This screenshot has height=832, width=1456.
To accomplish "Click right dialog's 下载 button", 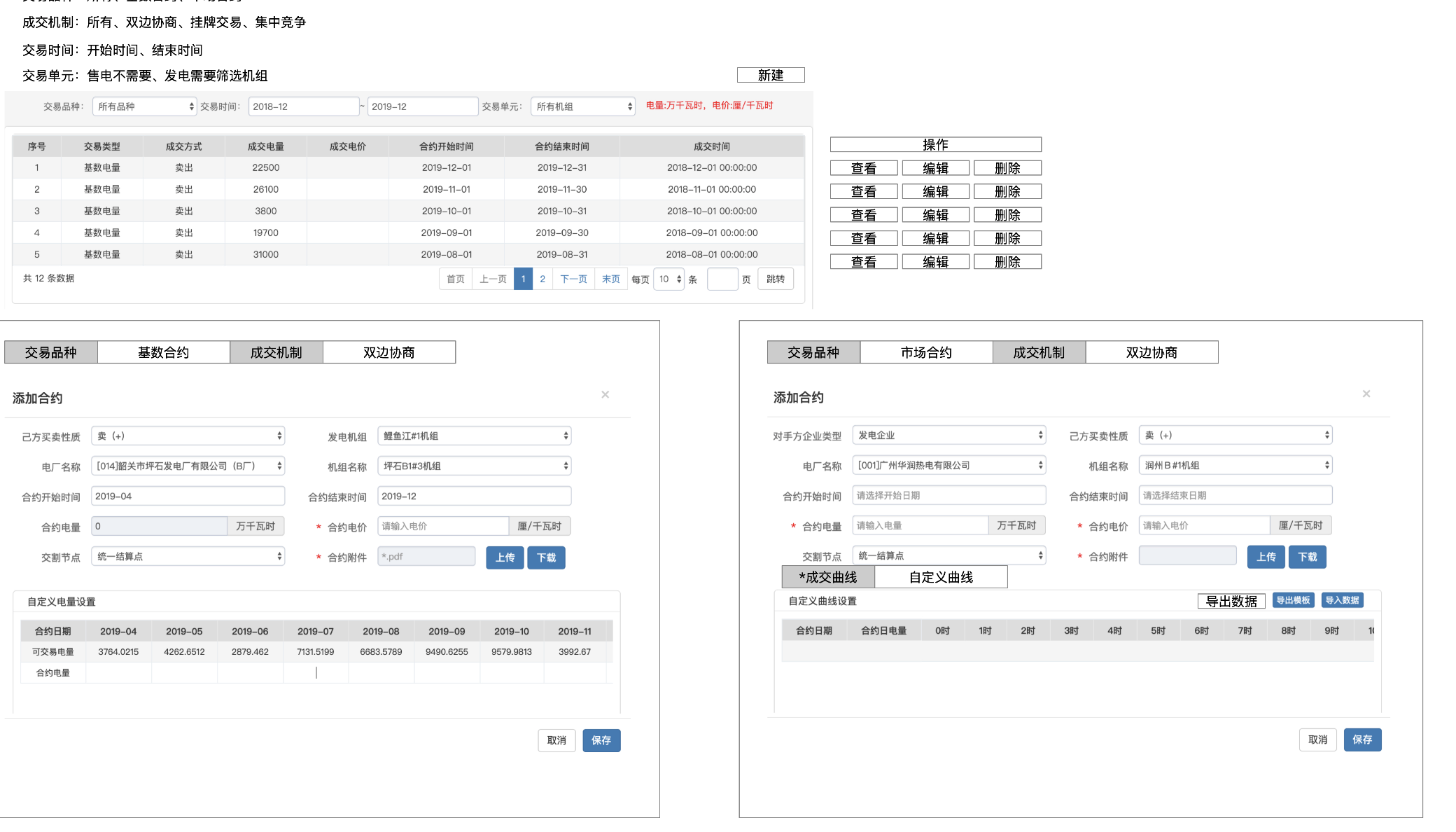I will 1308,557.
